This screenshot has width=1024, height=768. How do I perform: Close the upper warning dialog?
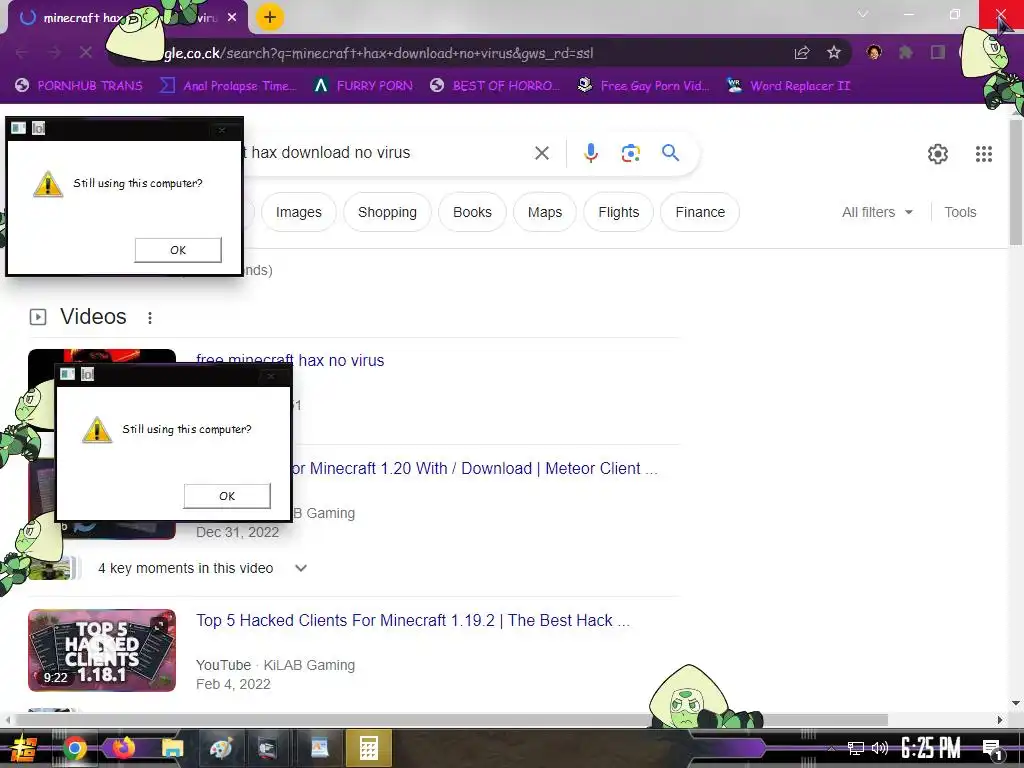coord(222,130)
